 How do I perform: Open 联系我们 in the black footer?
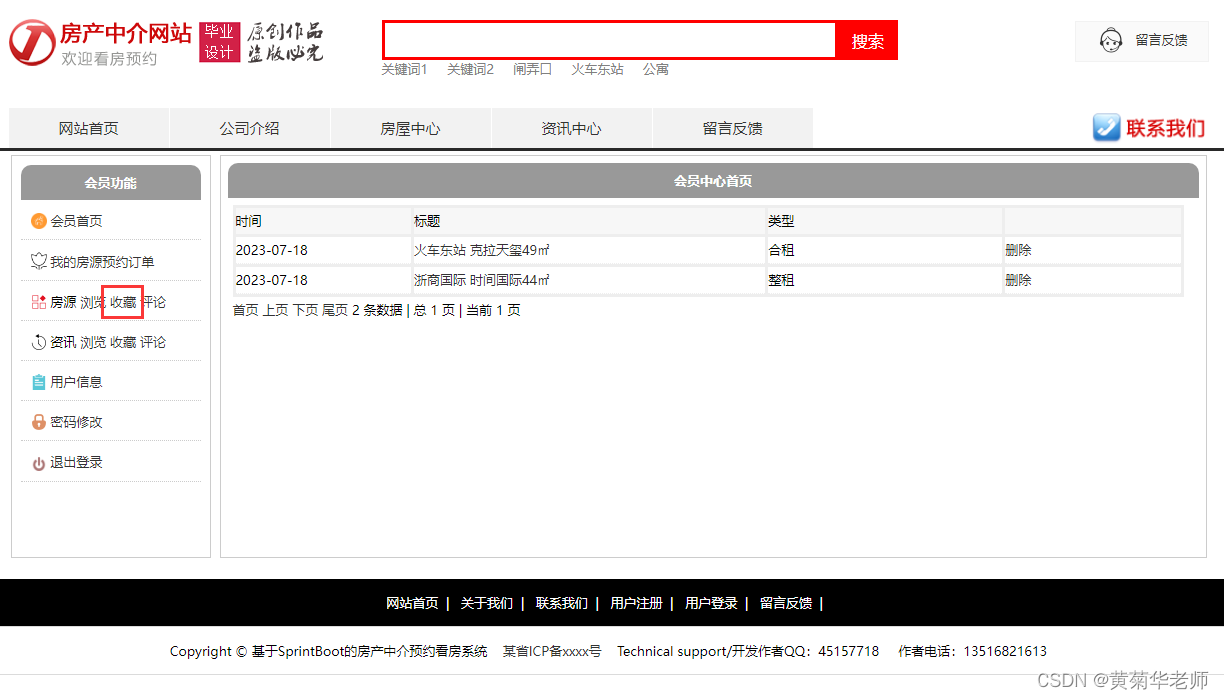click(x=562, y=603)
